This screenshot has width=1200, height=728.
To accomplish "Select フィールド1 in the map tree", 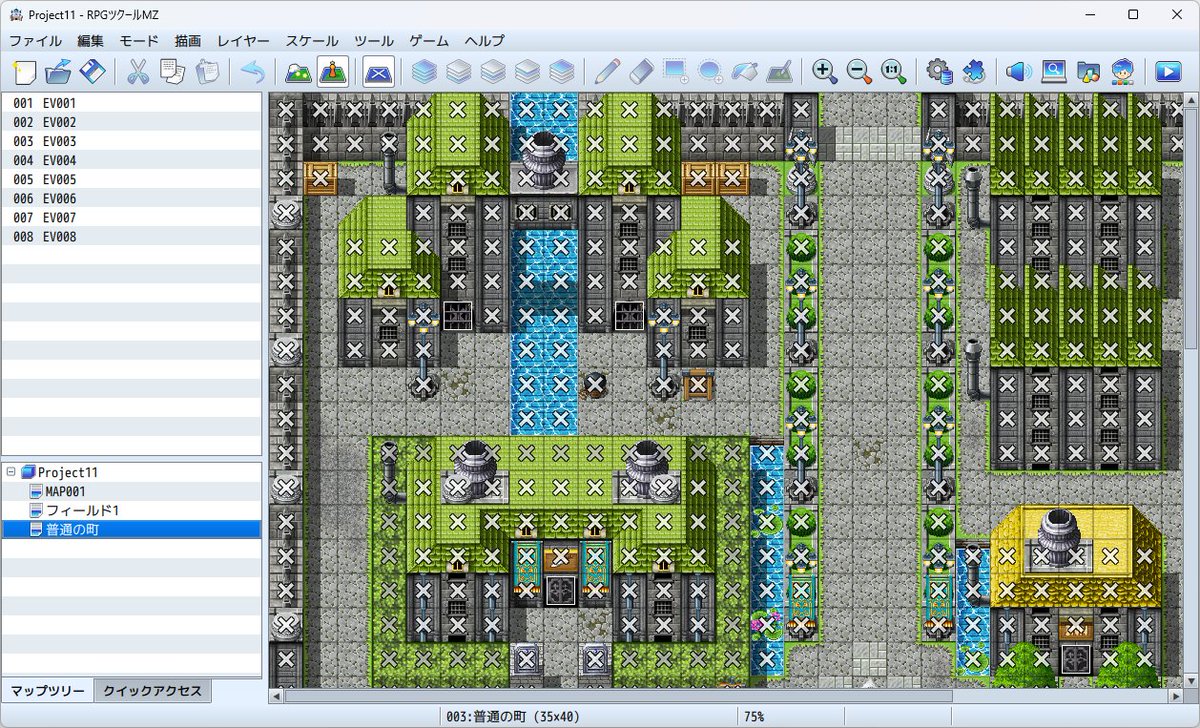I will [82, 510].
